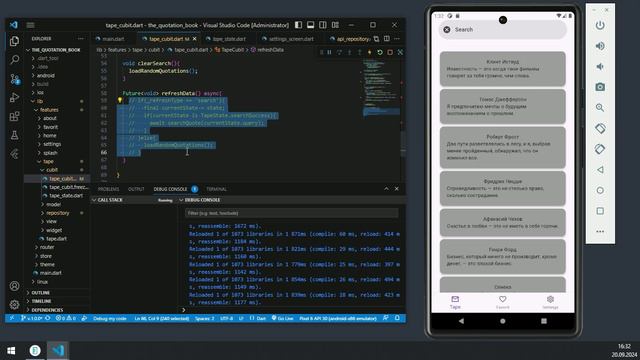Click the Search input in phone app
The image size is (640, 360).
coord(502,29)
